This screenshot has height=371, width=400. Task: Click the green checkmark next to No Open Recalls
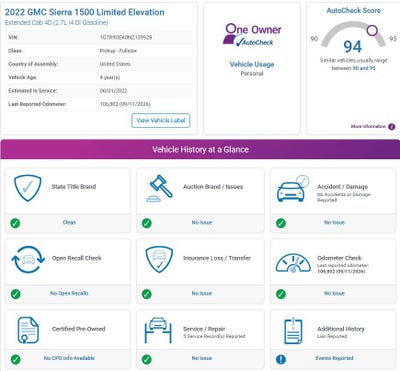(15, 294)
